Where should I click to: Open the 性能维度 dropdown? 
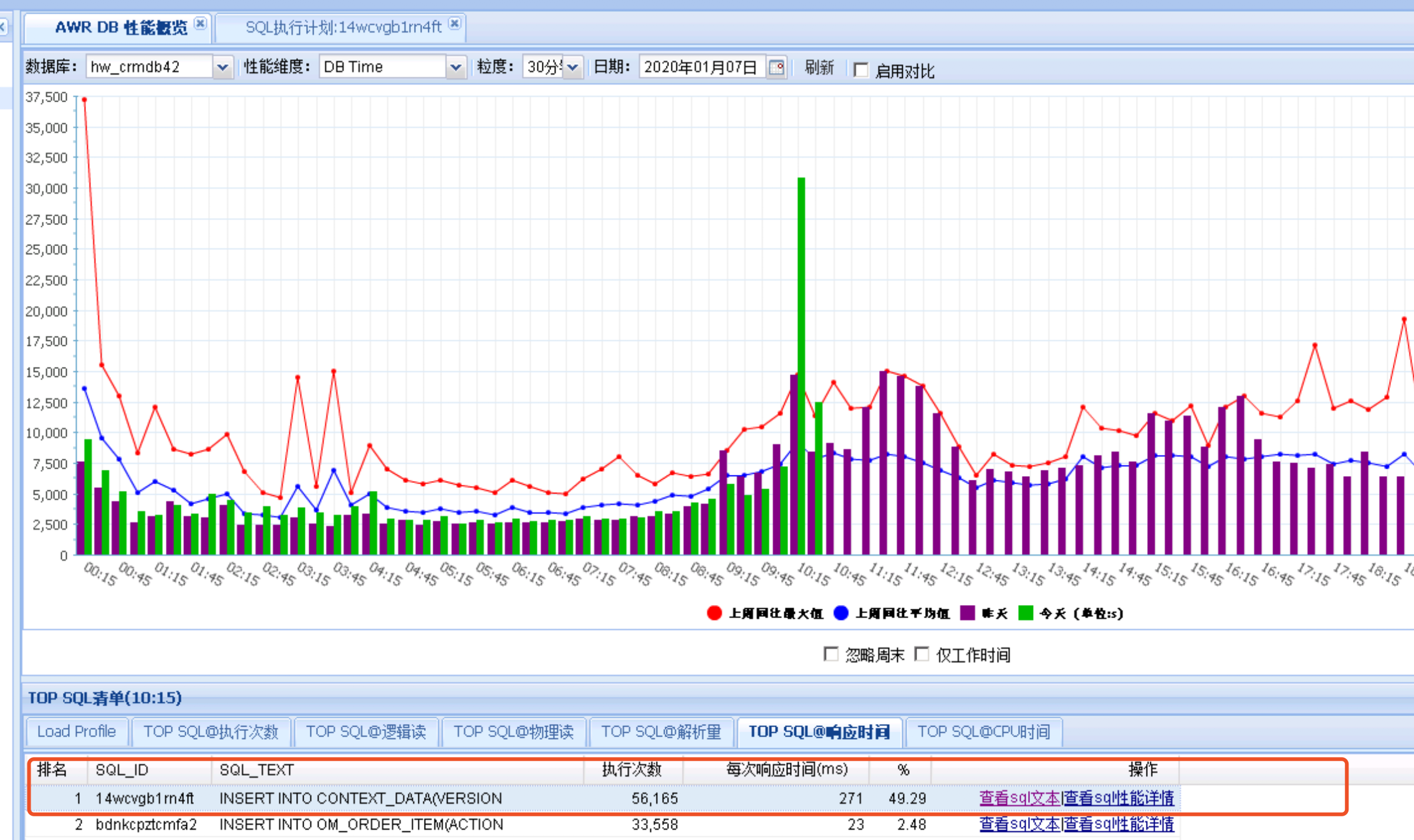coord(456,67)
